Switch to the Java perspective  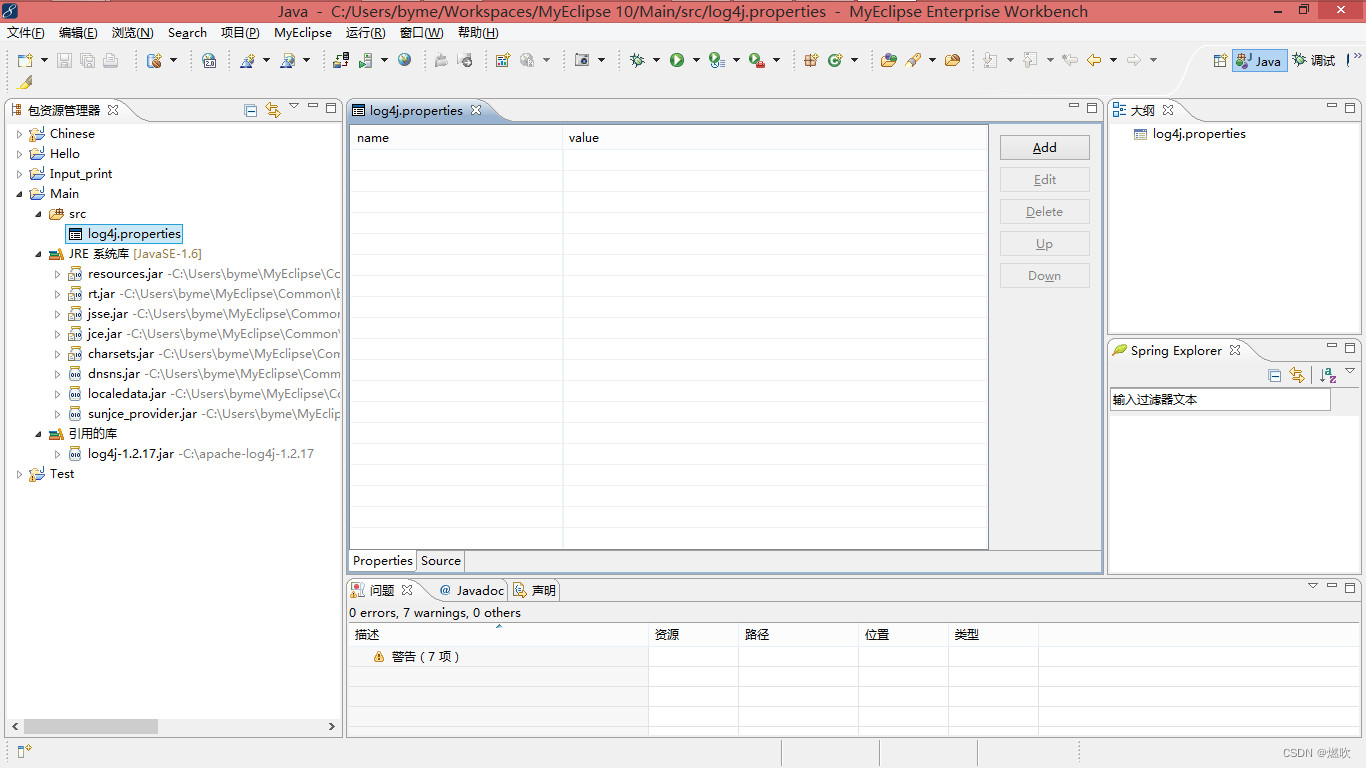[1259, 60]
